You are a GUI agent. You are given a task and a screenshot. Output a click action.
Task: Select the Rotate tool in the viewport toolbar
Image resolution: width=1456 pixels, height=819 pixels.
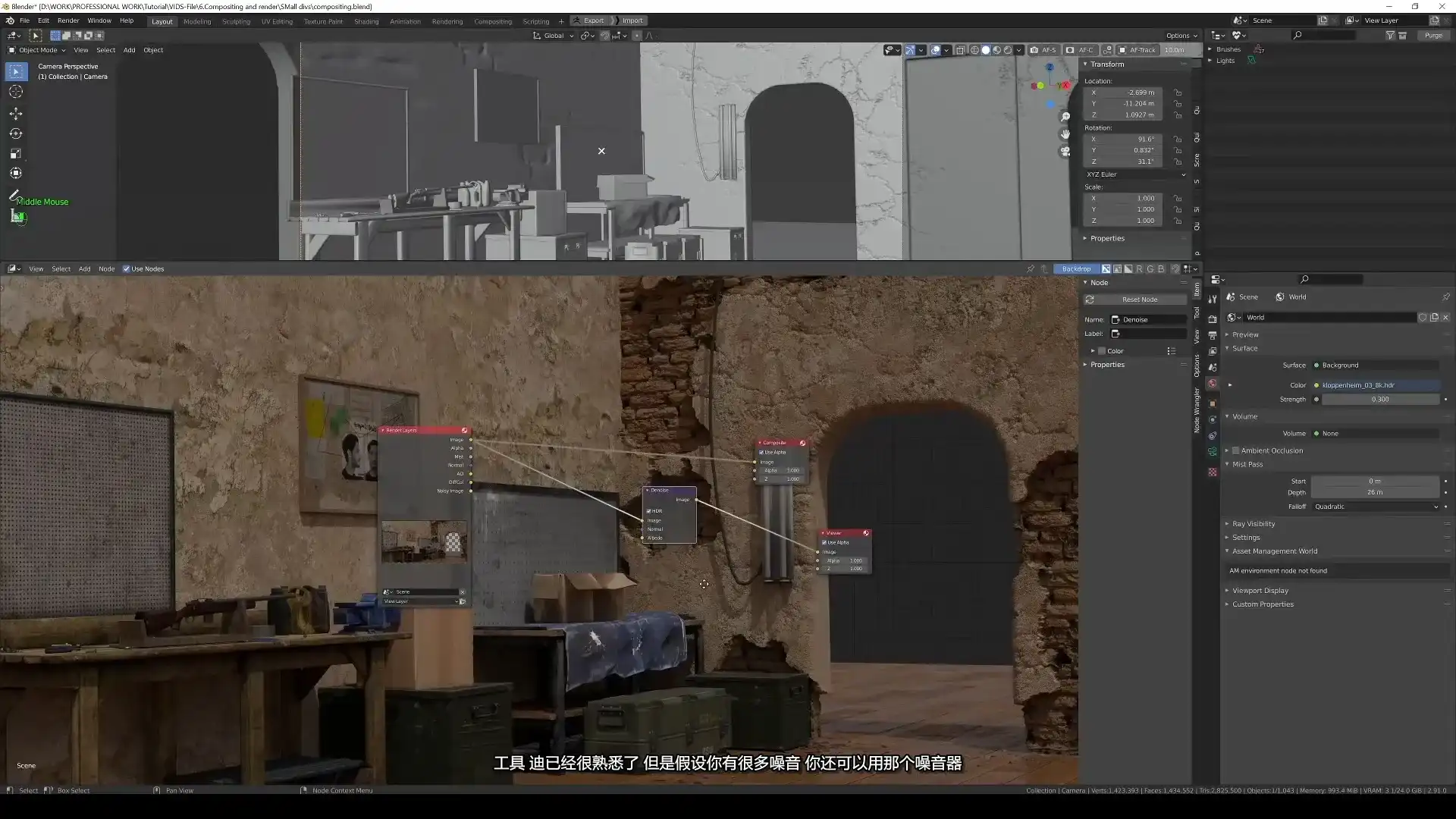click(x=16, y=133)
